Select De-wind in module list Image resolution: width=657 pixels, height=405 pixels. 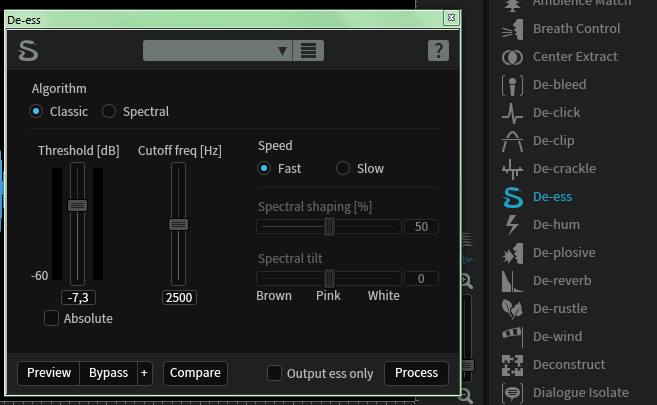point(557,336)
